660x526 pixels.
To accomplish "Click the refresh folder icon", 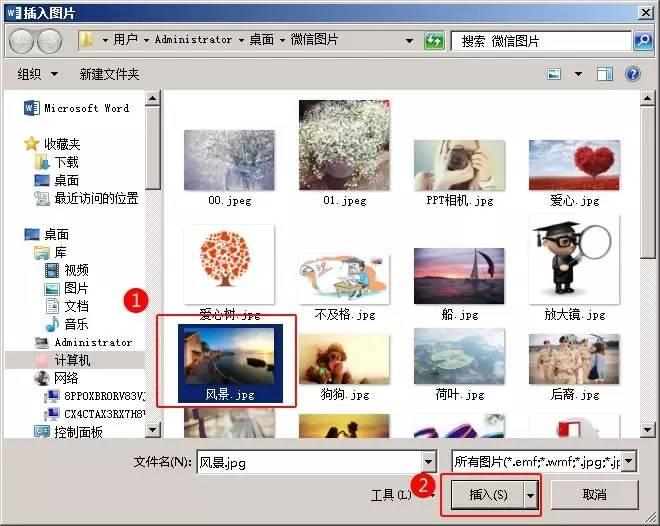I will click(434, 41).
